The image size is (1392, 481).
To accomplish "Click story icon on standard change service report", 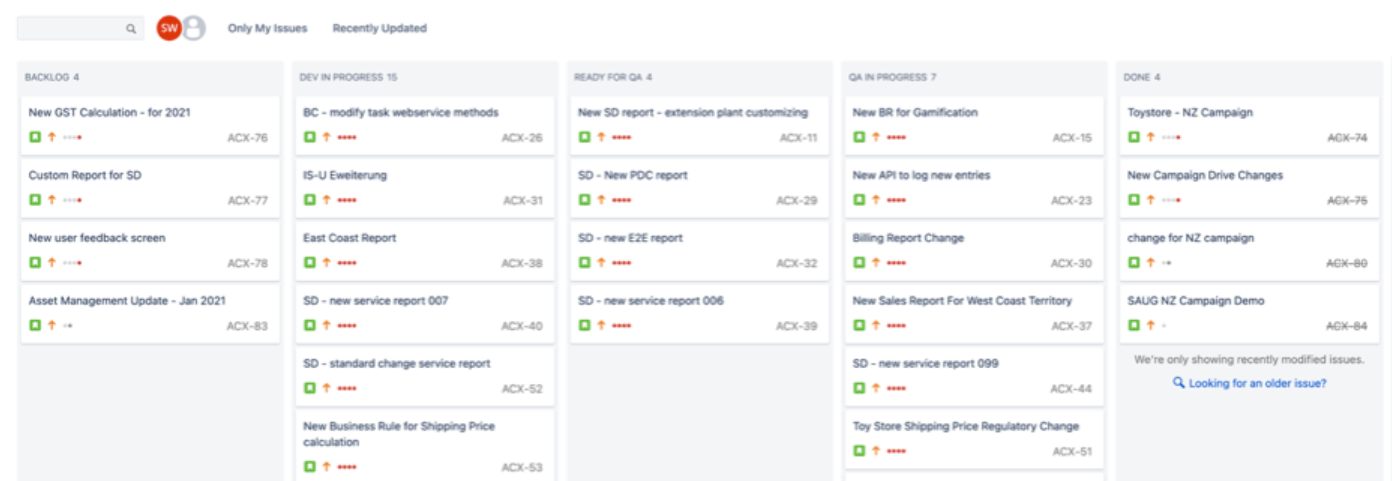I will point(310,388).
